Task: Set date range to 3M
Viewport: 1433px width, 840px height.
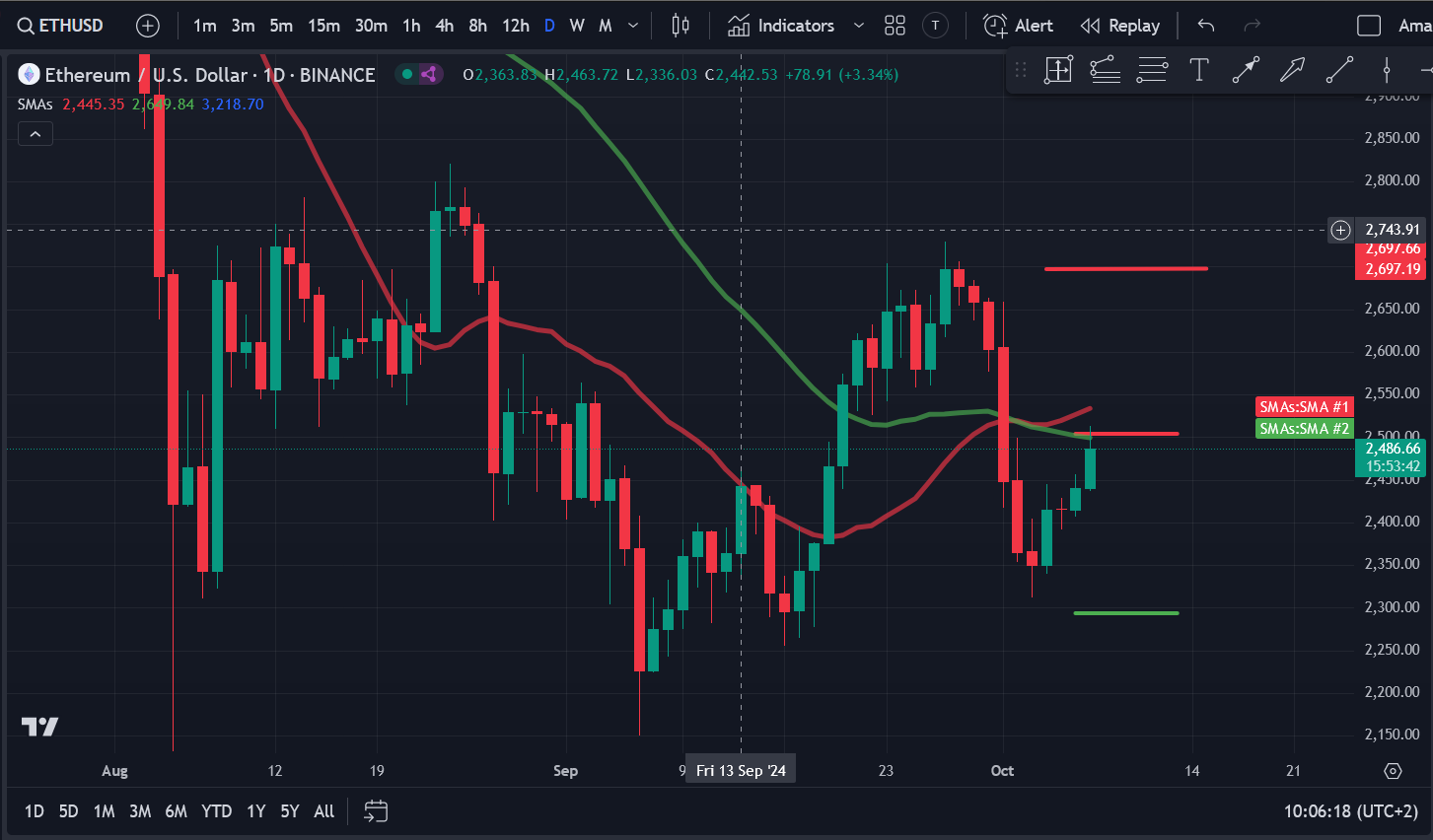Action: [x=140, y=811]
